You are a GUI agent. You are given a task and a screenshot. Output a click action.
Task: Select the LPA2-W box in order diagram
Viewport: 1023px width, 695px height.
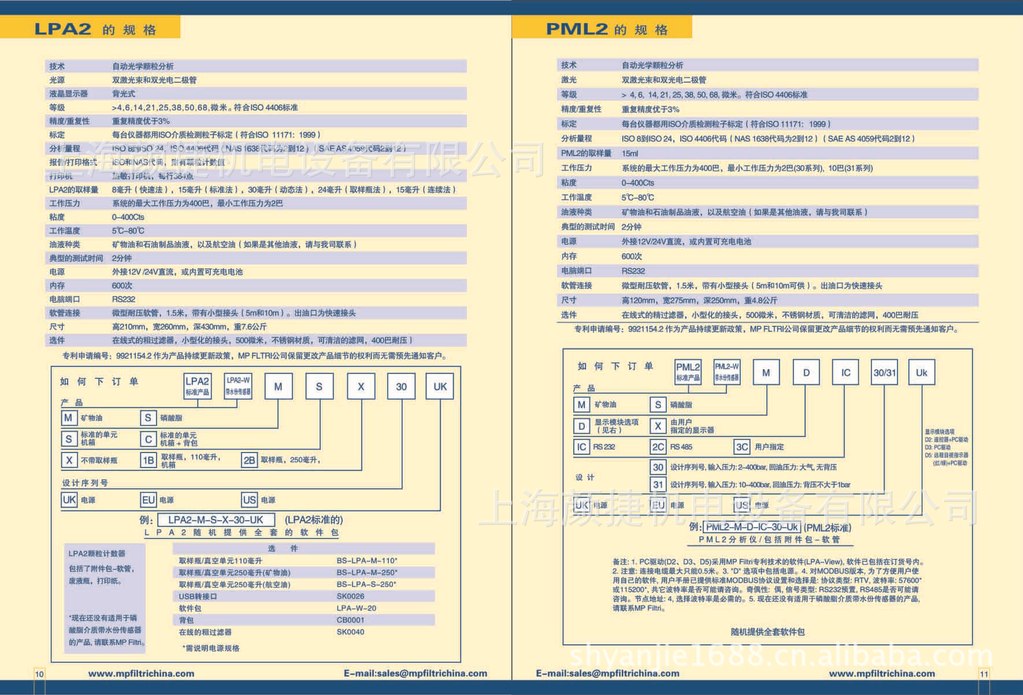click(x=238, y=386)
